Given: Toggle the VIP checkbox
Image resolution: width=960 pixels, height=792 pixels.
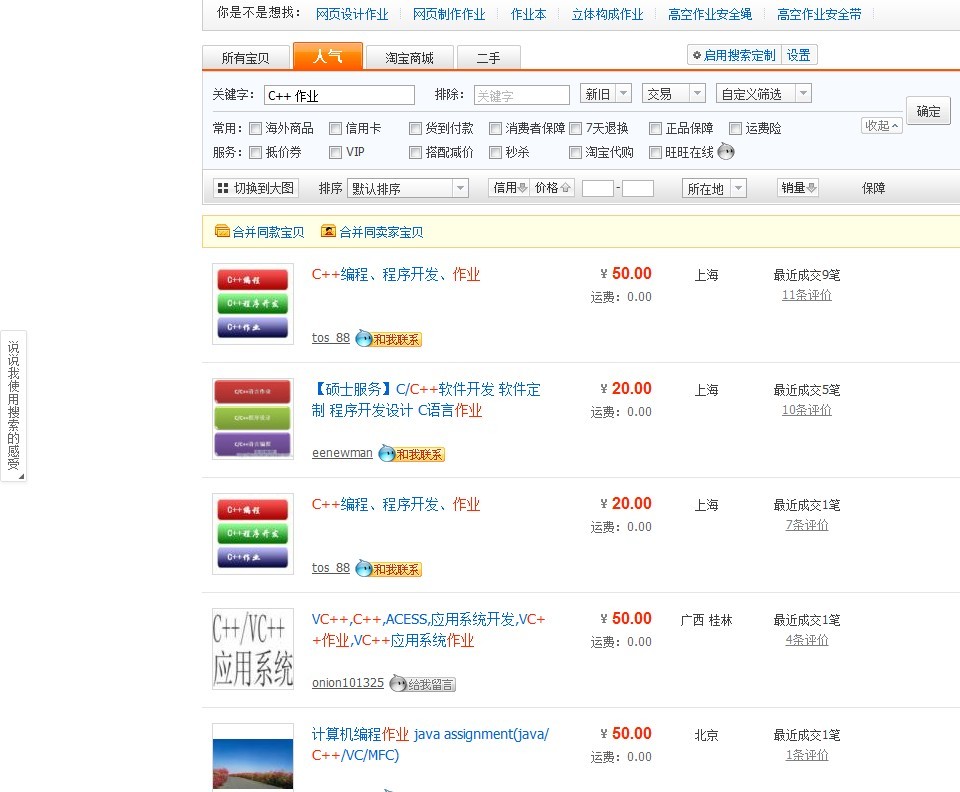Looking at the screenshot, I should click(336, 152).
